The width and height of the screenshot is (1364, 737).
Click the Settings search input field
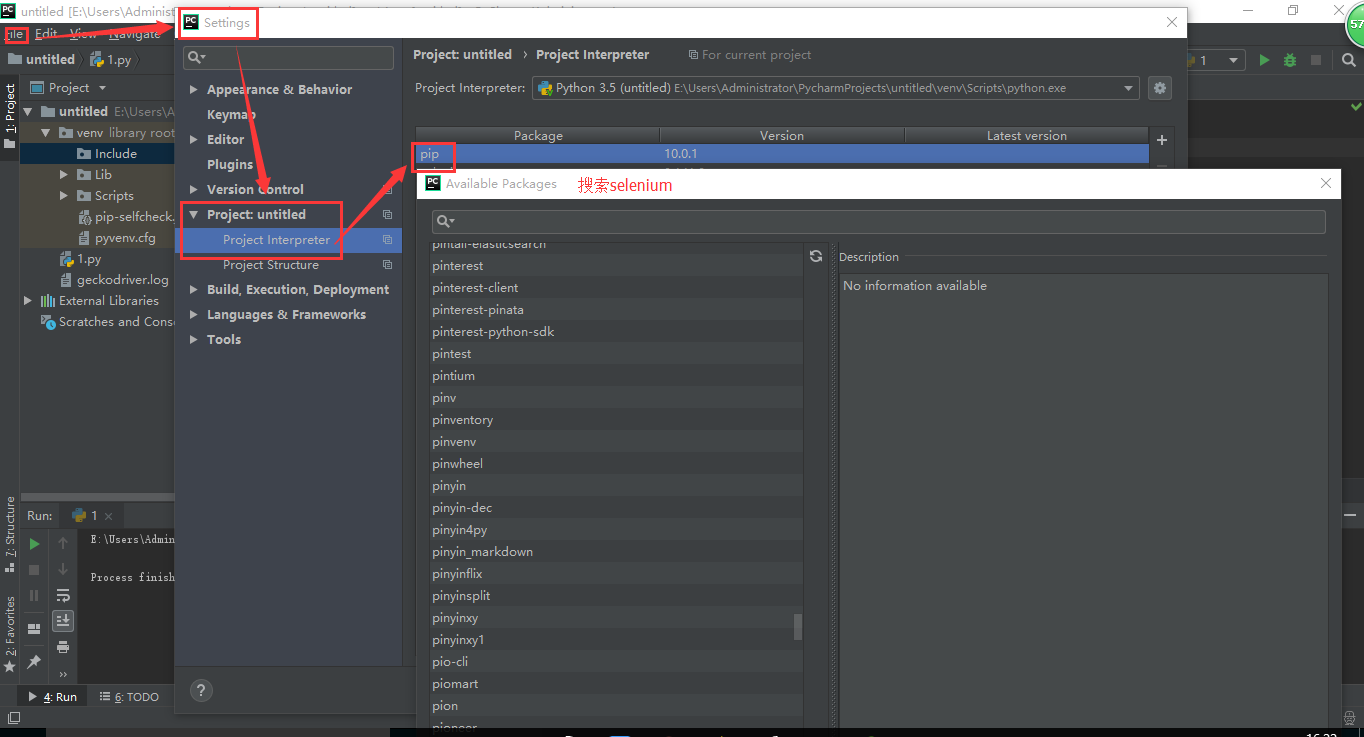288,58
